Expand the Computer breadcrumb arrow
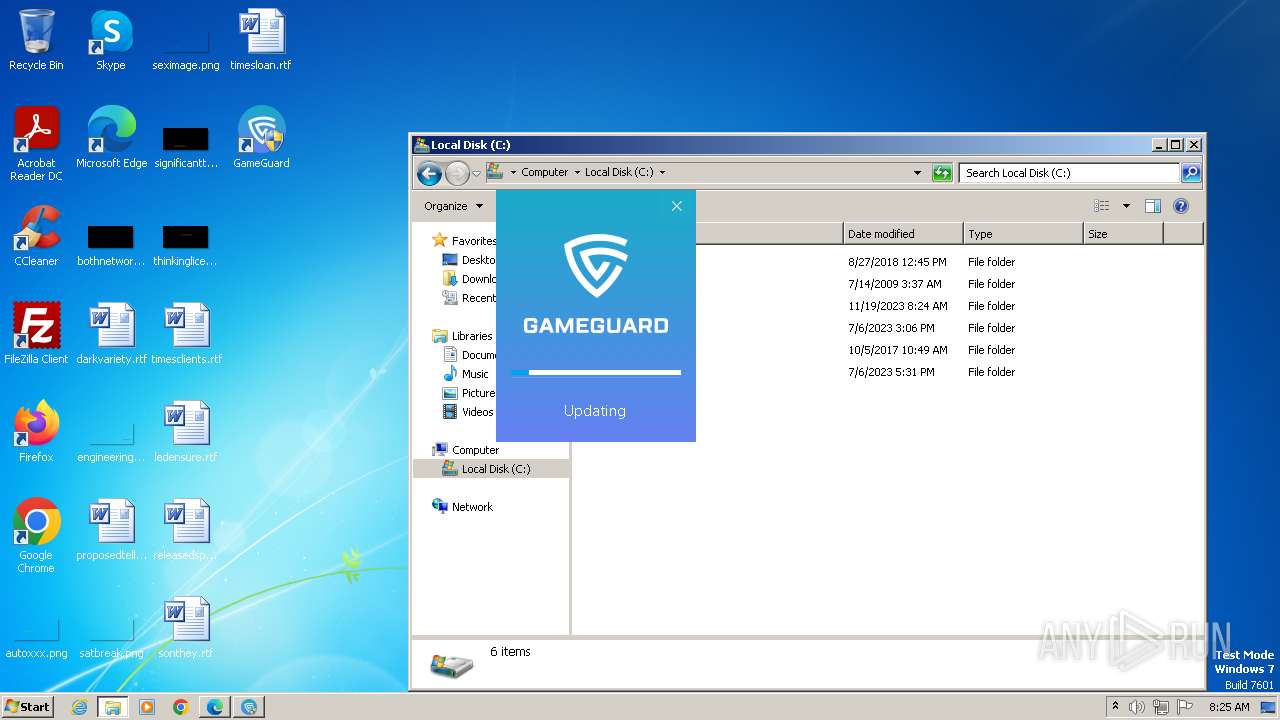This screenshot has height=720, width=1280. 577,173
